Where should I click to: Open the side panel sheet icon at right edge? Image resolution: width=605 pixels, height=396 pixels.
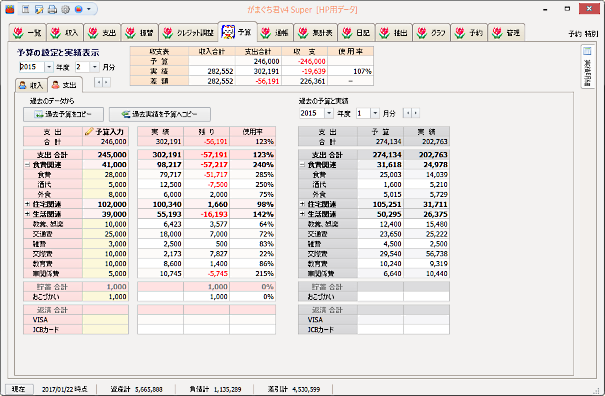point(587,51)
